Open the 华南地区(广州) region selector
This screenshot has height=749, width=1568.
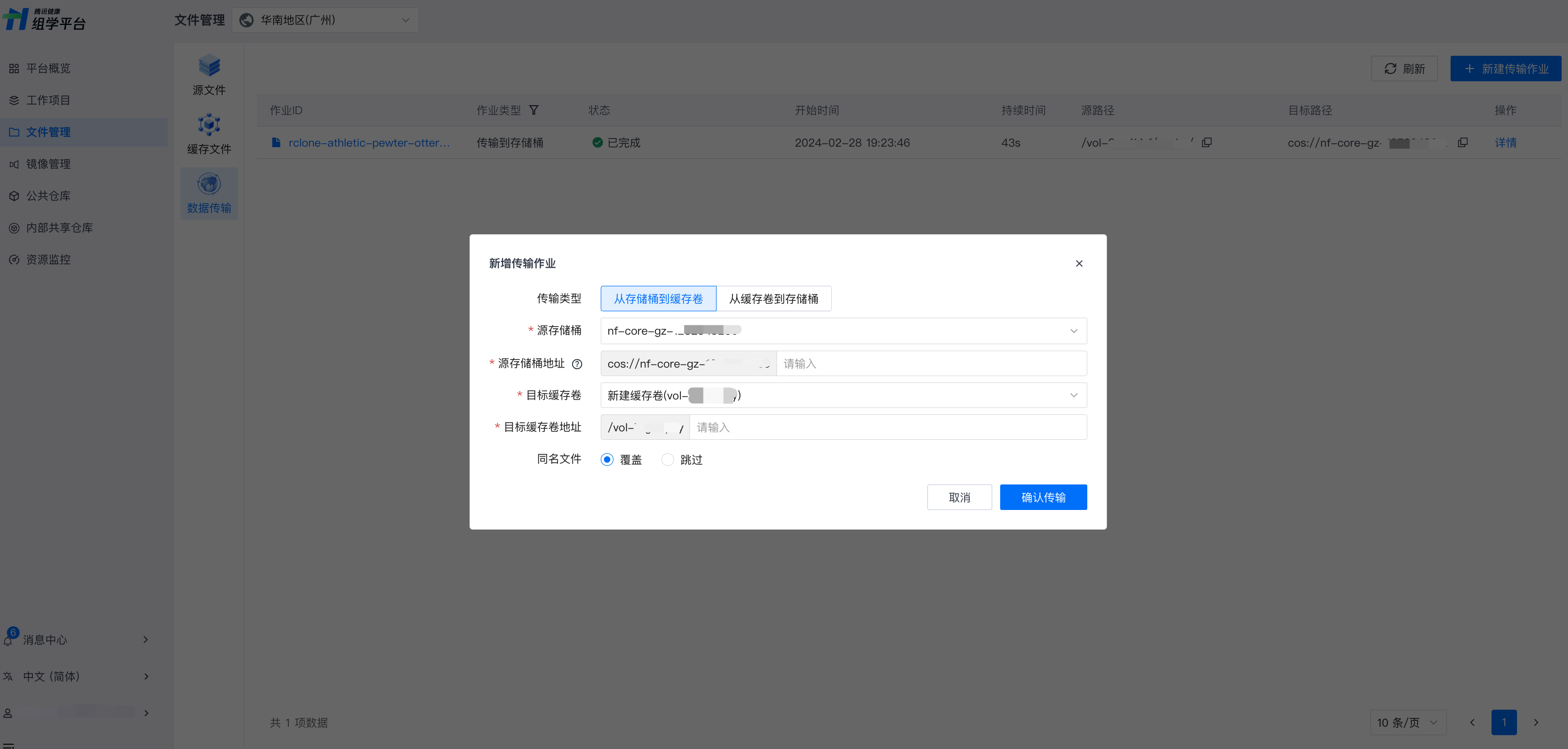[325, 20]
